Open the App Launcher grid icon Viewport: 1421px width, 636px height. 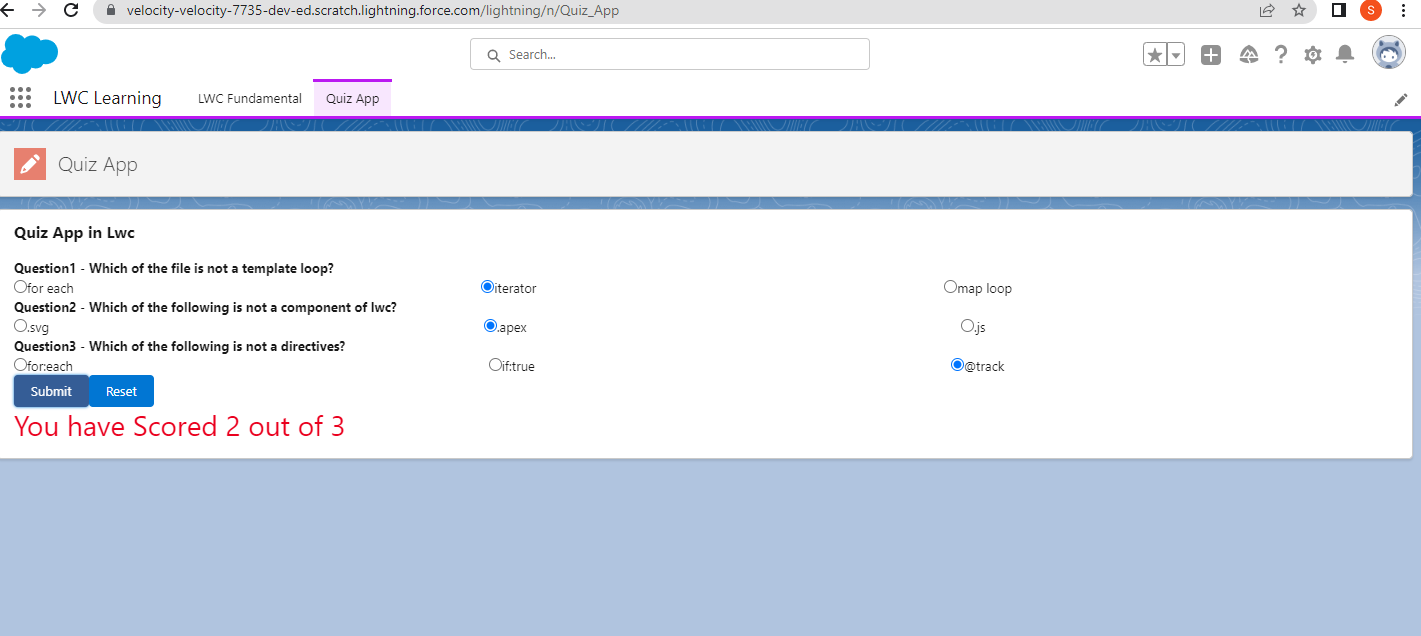20,97
